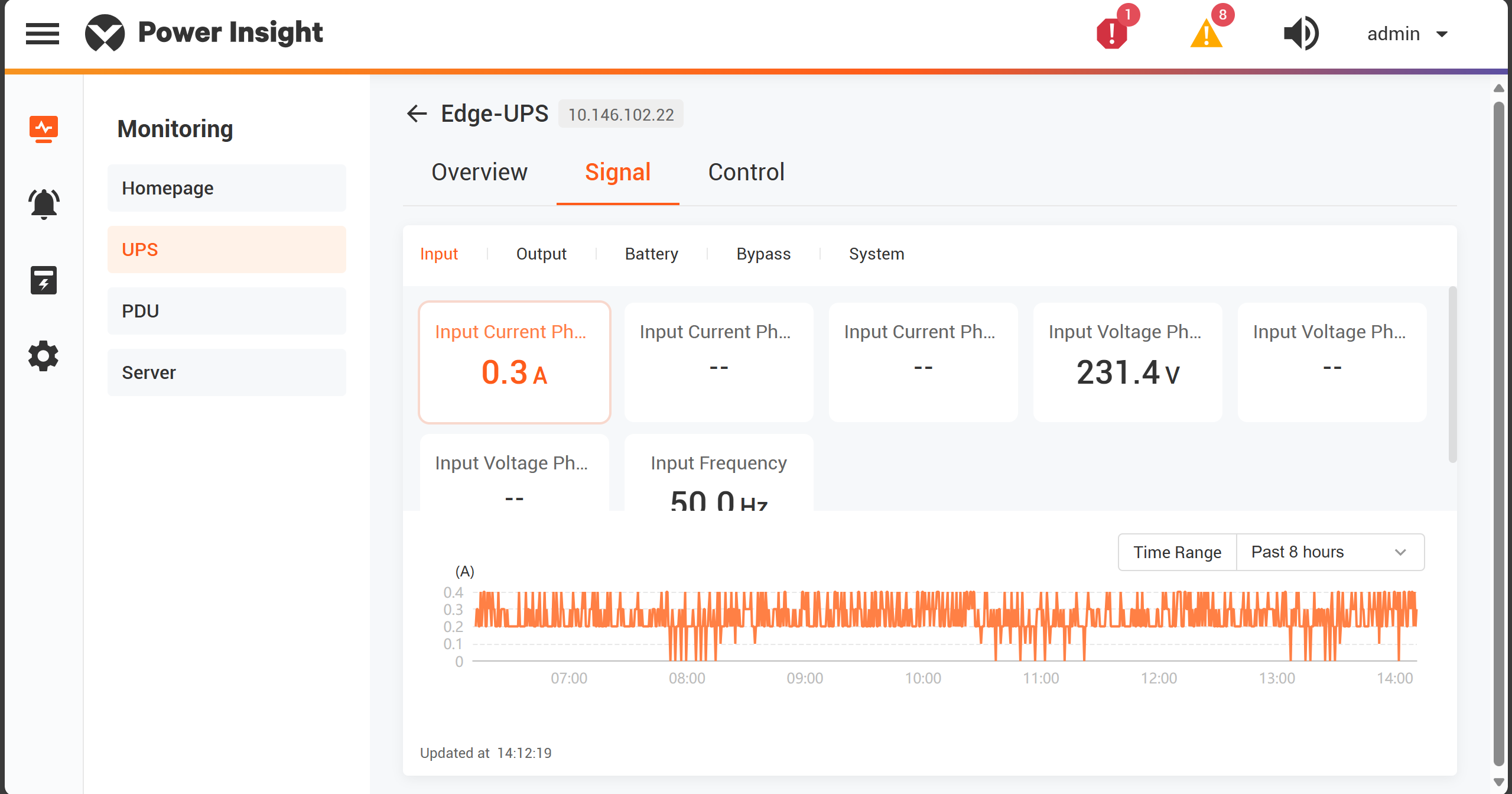Switch to the Signal tab
1512x794 pixels.
pyautogui.click(x=617, y=172)
